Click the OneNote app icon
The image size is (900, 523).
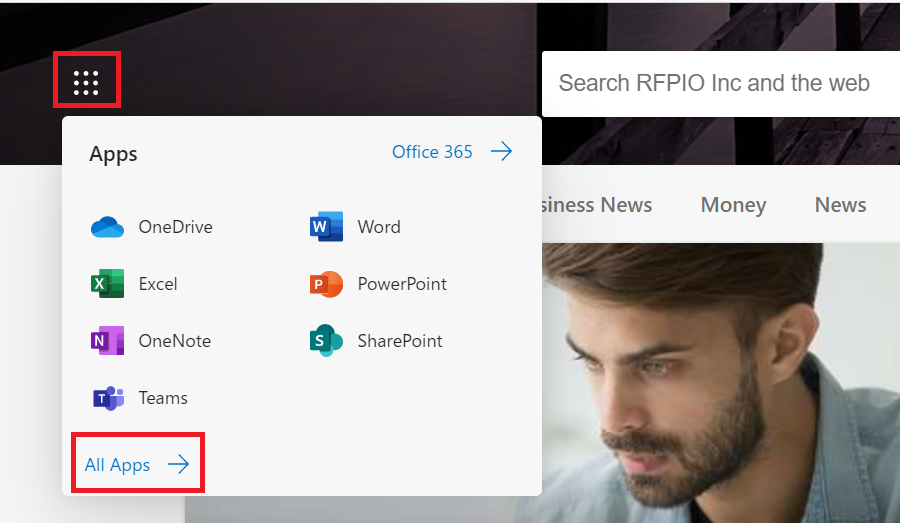coord(107,340)
